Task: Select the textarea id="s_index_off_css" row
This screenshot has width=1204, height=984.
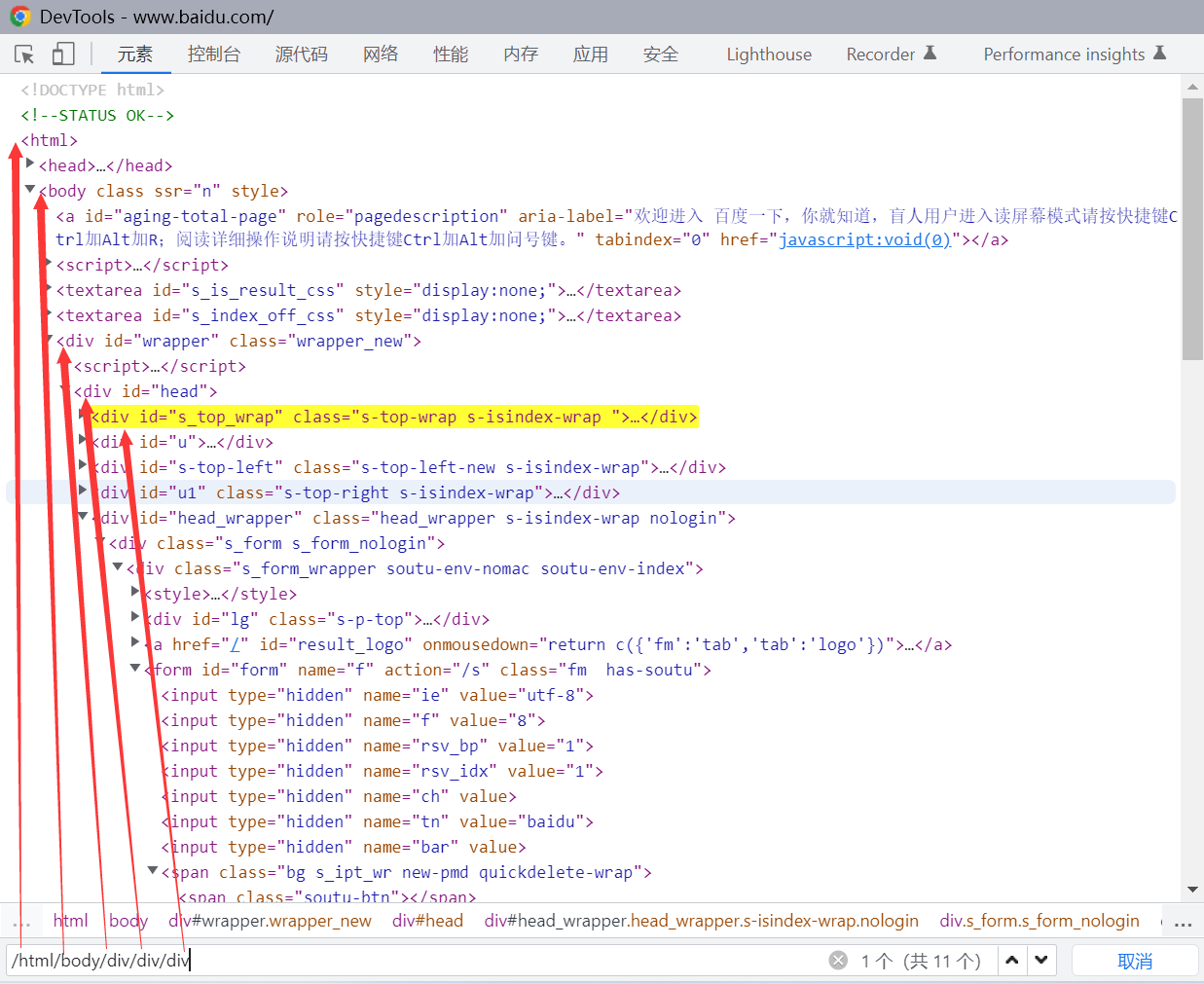Action: [x=369, y=315]
